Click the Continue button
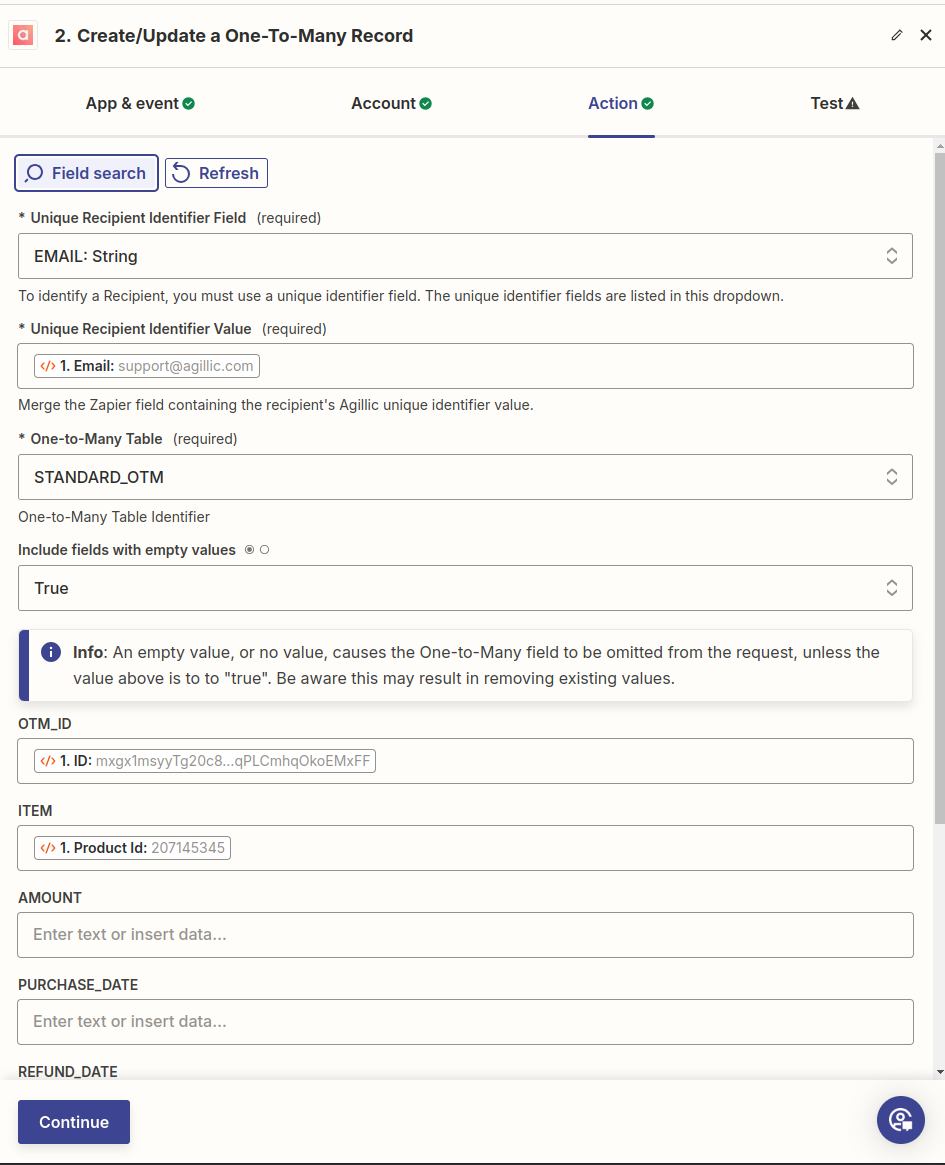 74,1122
